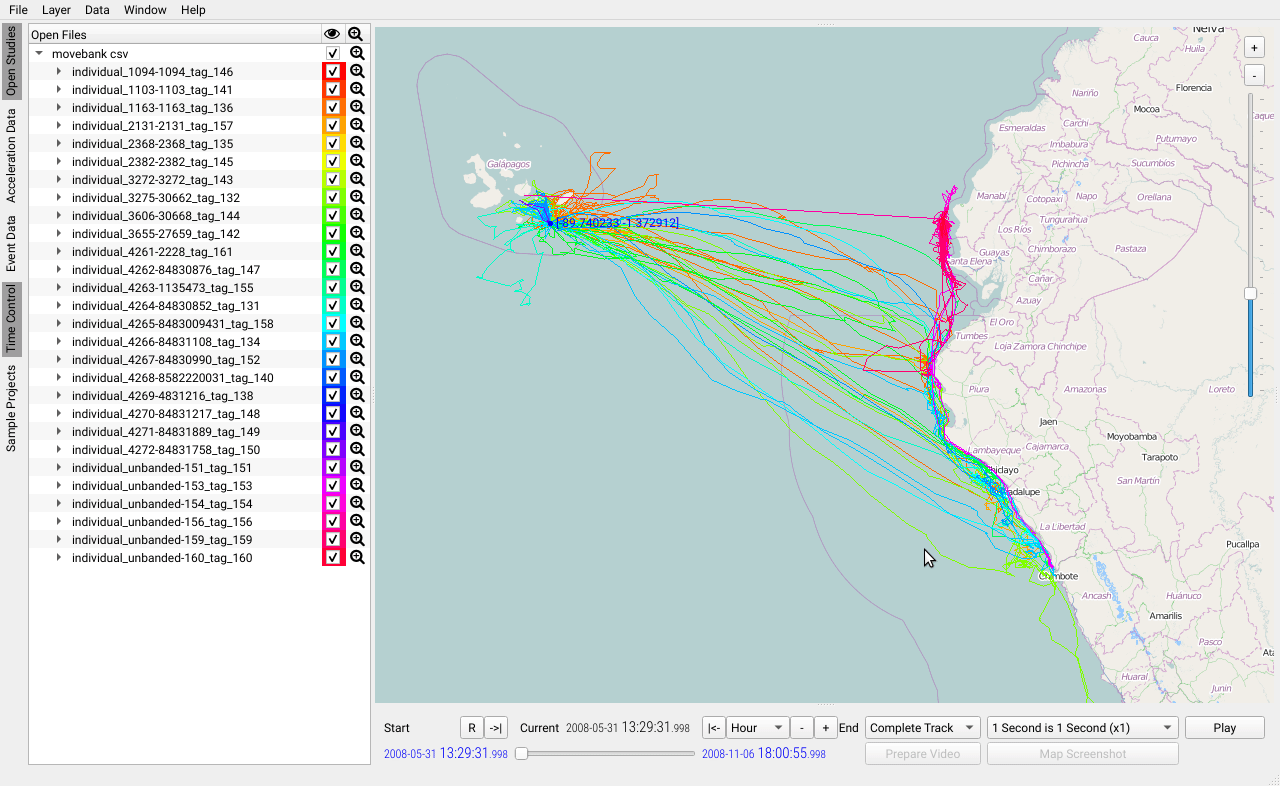
Task: Jump to track start with |<- button
Action: (714, 728)
